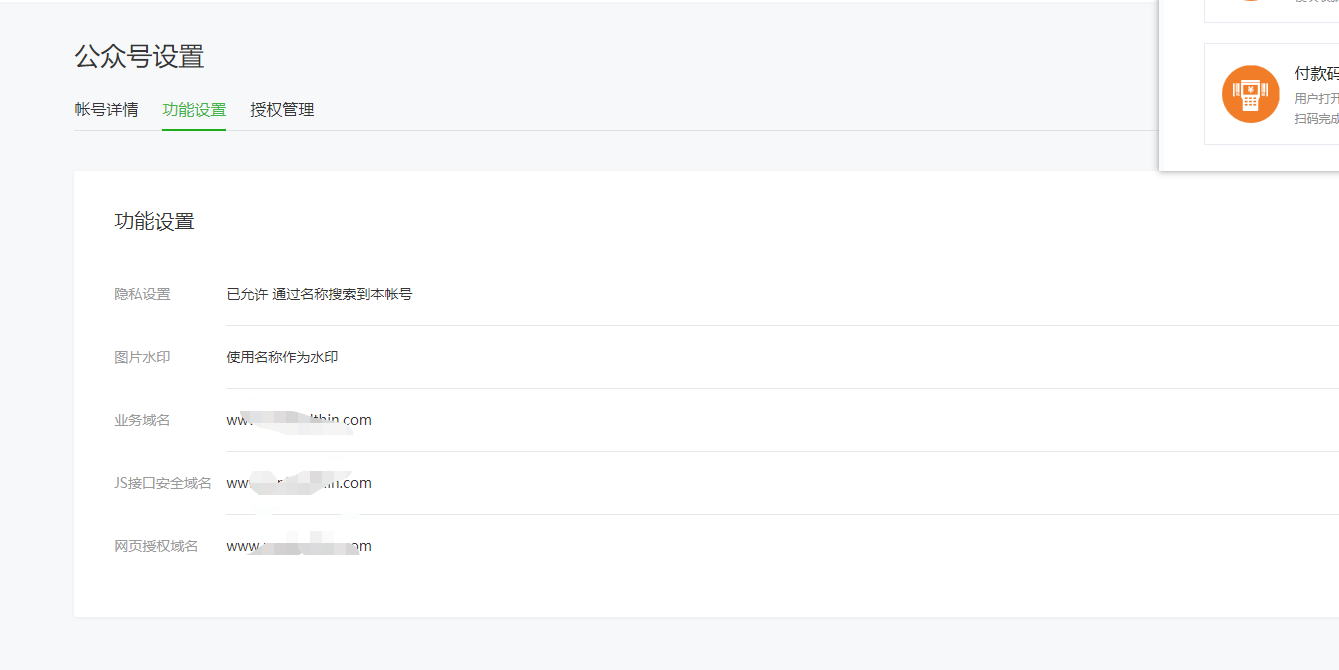Click the JS接口安全域名 domain value

coord(299,483)
